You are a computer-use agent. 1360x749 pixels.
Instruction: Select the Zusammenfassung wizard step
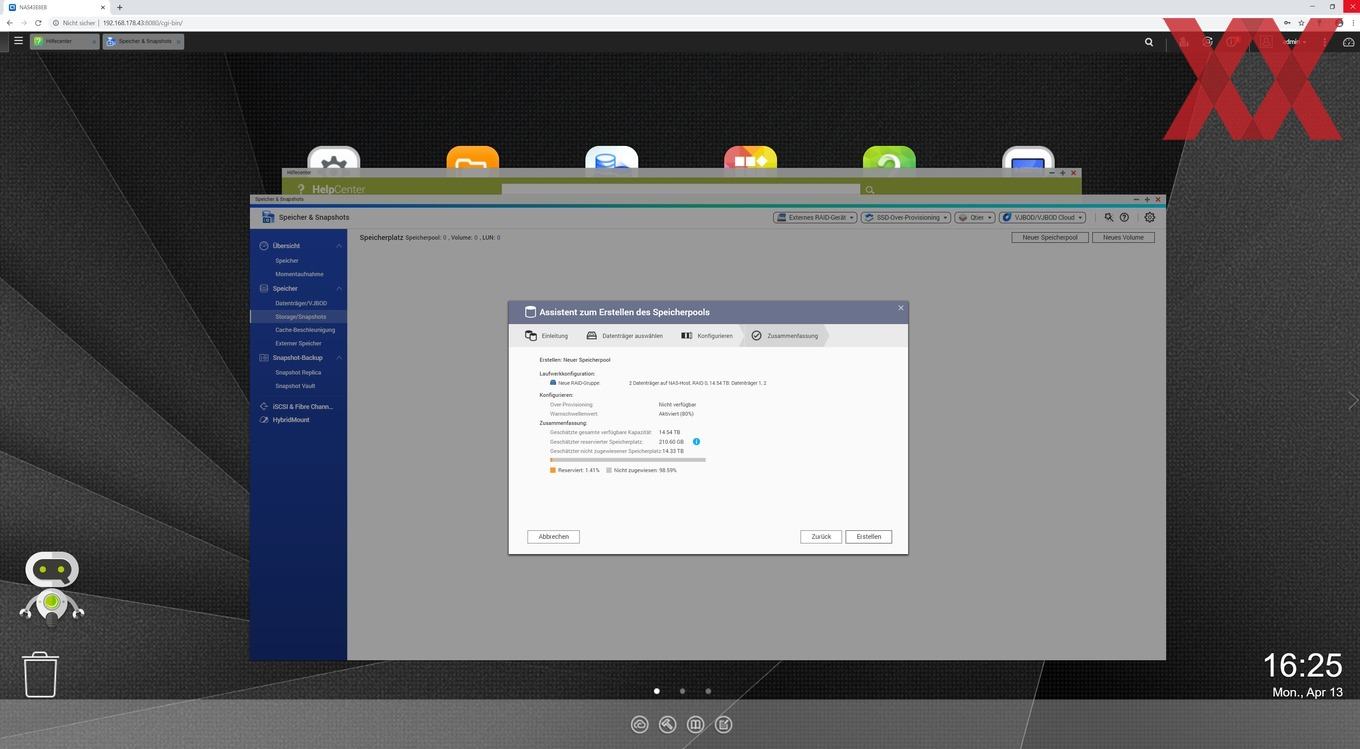[x=785, y=336]
